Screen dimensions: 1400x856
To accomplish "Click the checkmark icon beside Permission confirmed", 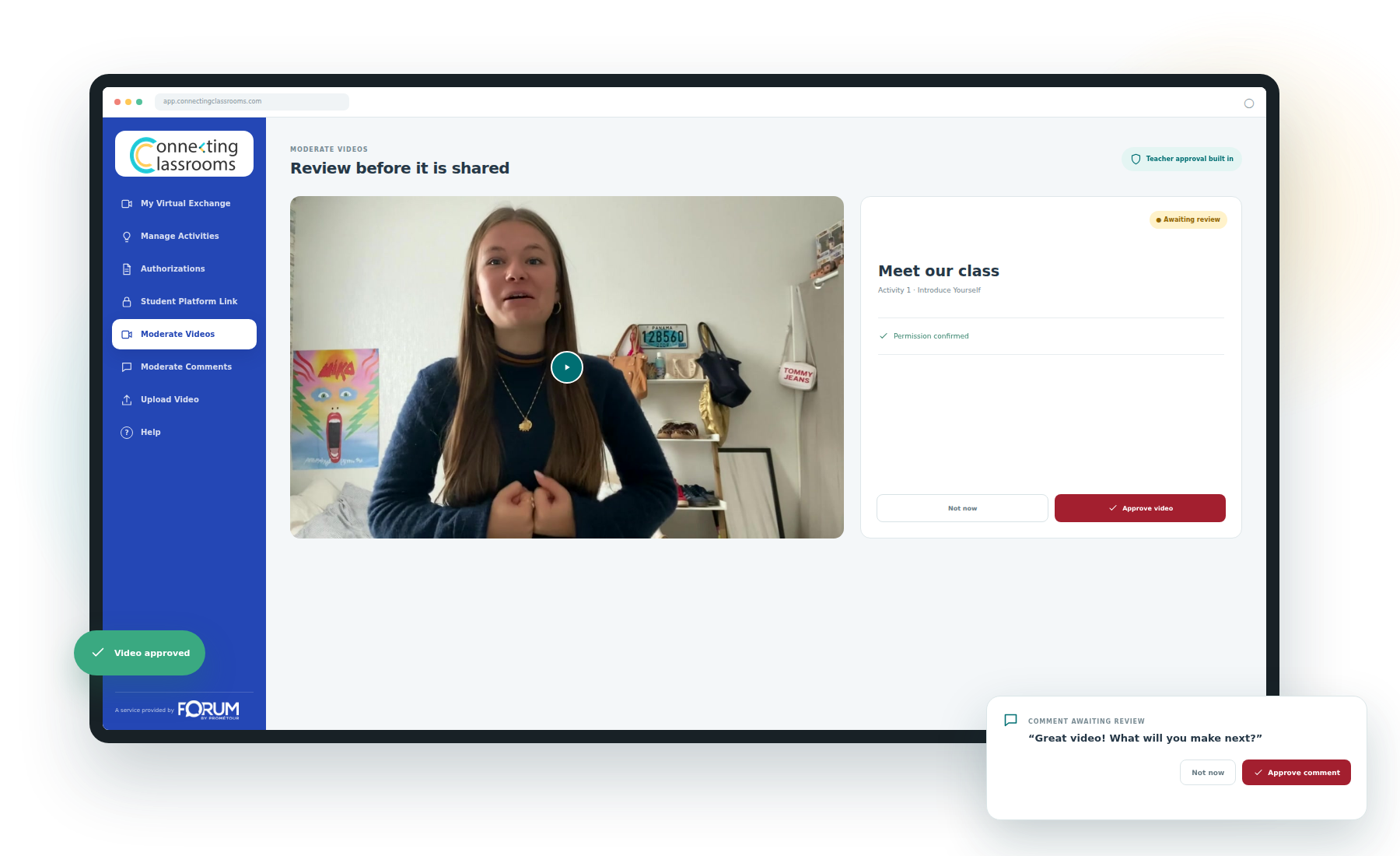I will [884, 336].
